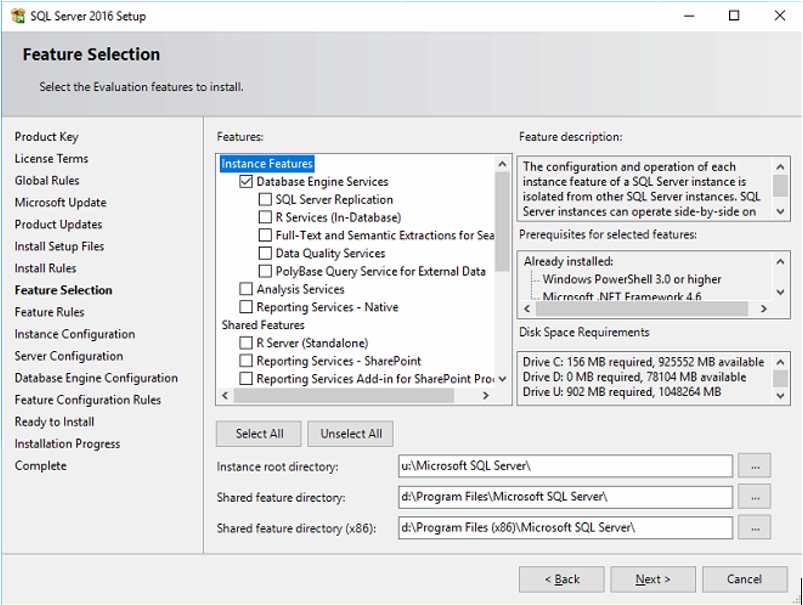Check PolyBase Query Service for External Data
This screenshot has width=803, height=605.
(265, 271)
